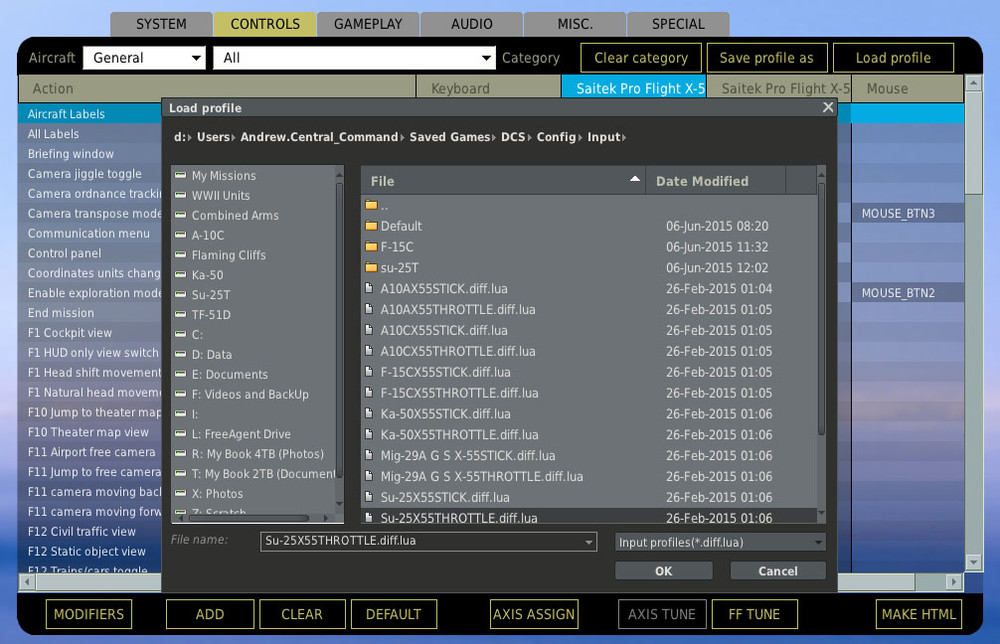Select the A10CX55THROTTLE.diff.lua file
Image resolution: width=1000 pixels, height=644 pixels.
589,351
